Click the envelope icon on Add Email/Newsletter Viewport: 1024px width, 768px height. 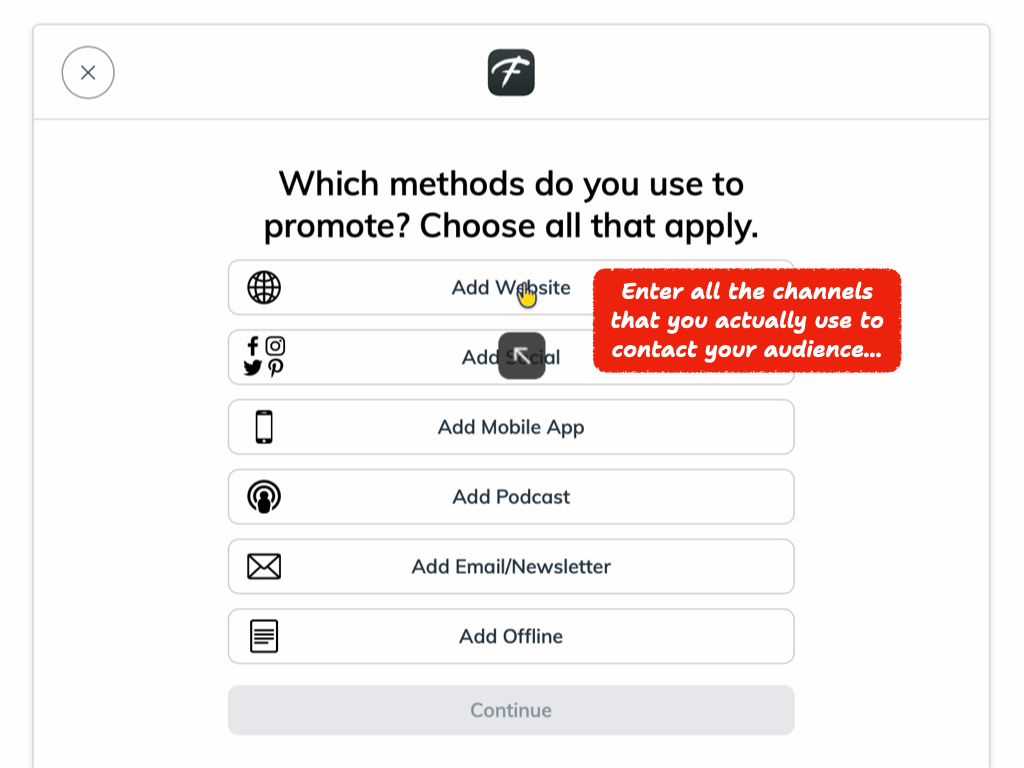click(263, 566)
